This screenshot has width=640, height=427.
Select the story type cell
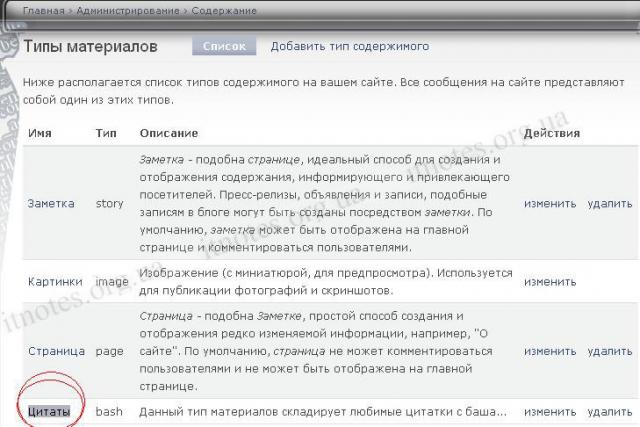coord(109,203)
